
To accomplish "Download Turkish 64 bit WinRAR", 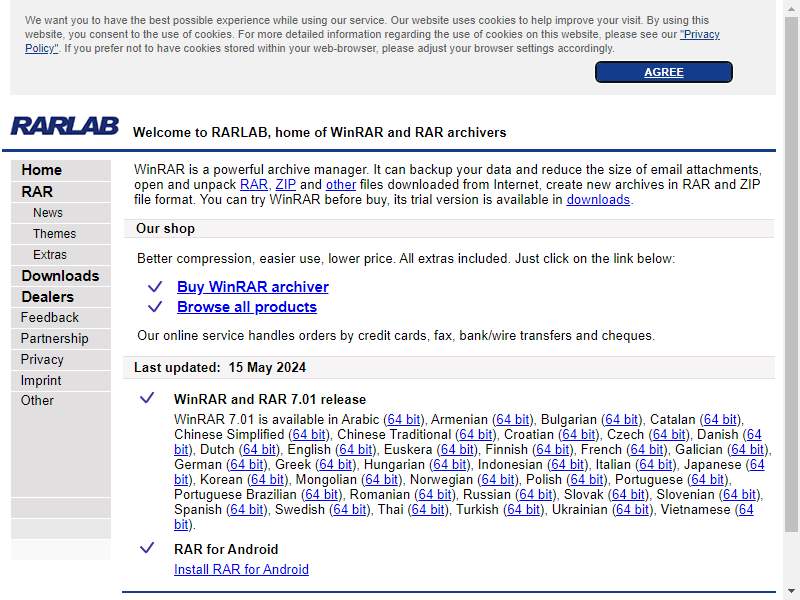I will click(x=523, y=510).
